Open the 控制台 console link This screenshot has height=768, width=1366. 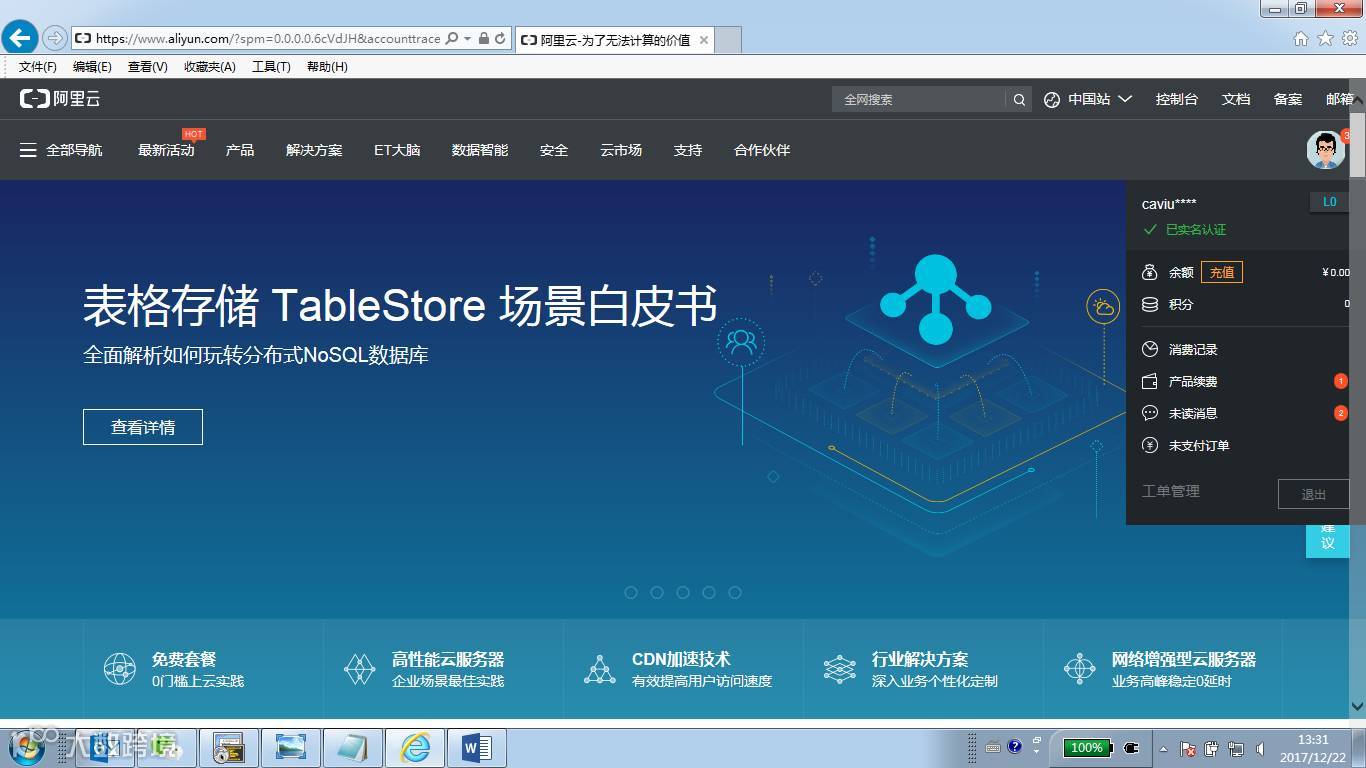(x=1177, y=99)
